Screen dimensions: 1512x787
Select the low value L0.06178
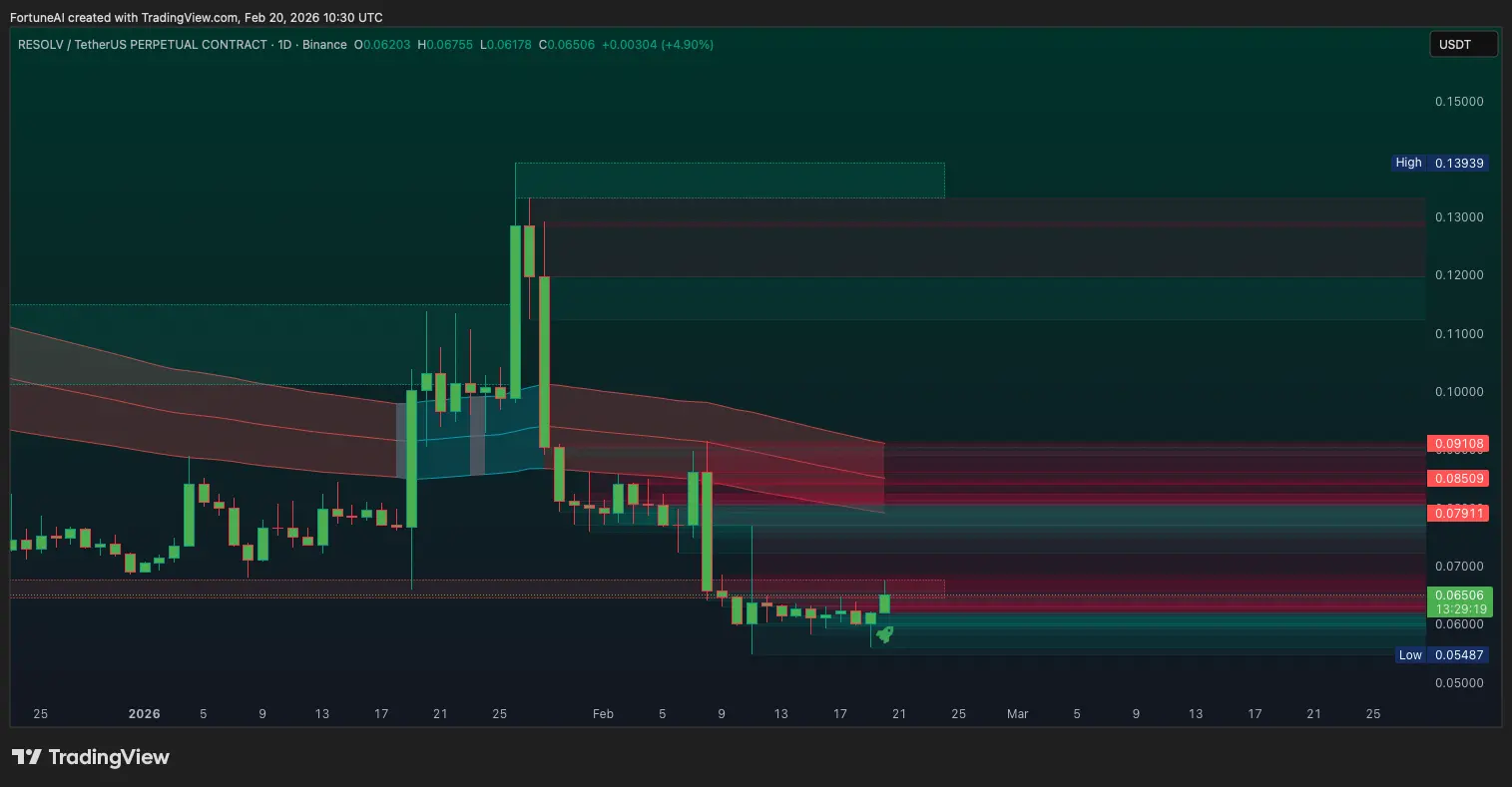click(506, 45)
